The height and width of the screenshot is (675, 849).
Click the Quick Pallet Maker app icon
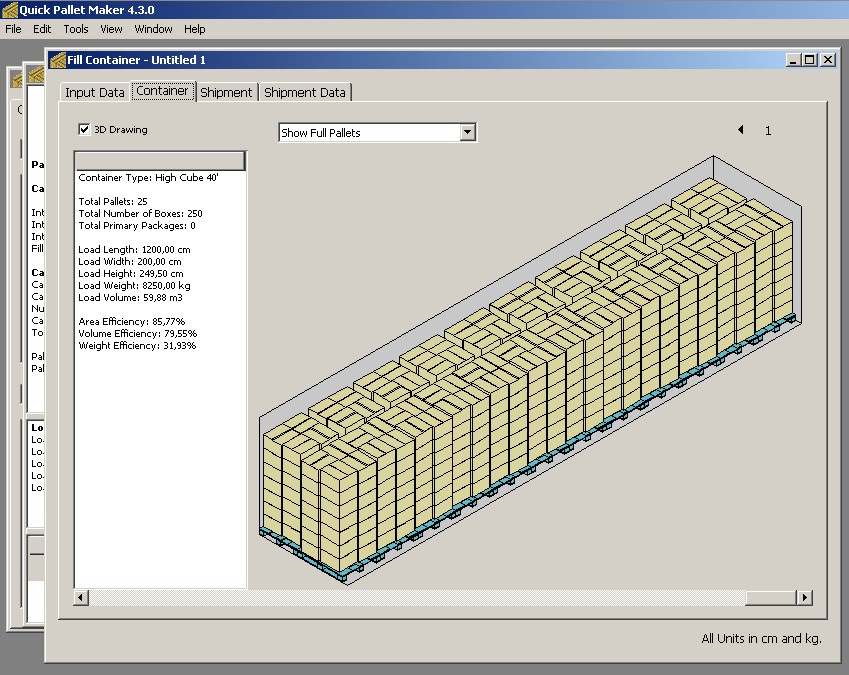[x=10, y=10]
